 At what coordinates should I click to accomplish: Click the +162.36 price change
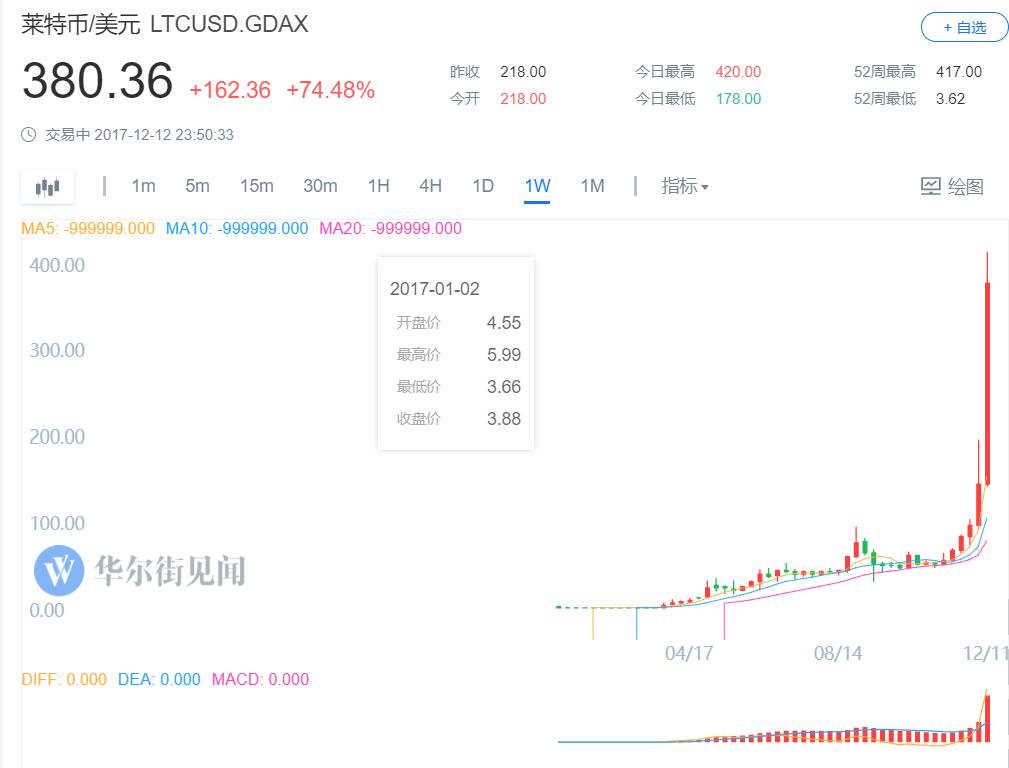coord(230,90)
